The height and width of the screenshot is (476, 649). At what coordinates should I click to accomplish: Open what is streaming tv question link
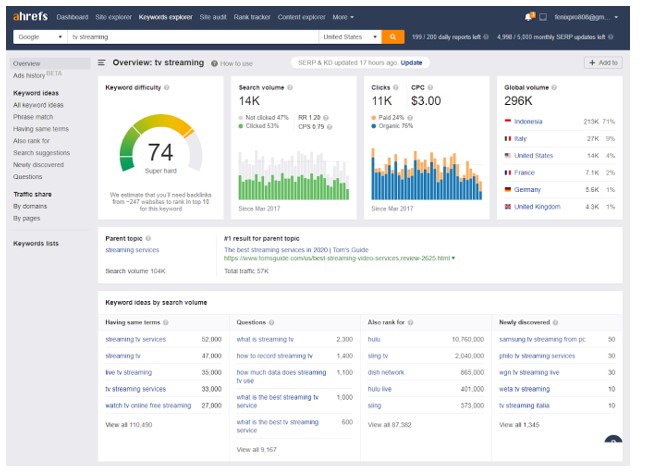click(265, 339)
